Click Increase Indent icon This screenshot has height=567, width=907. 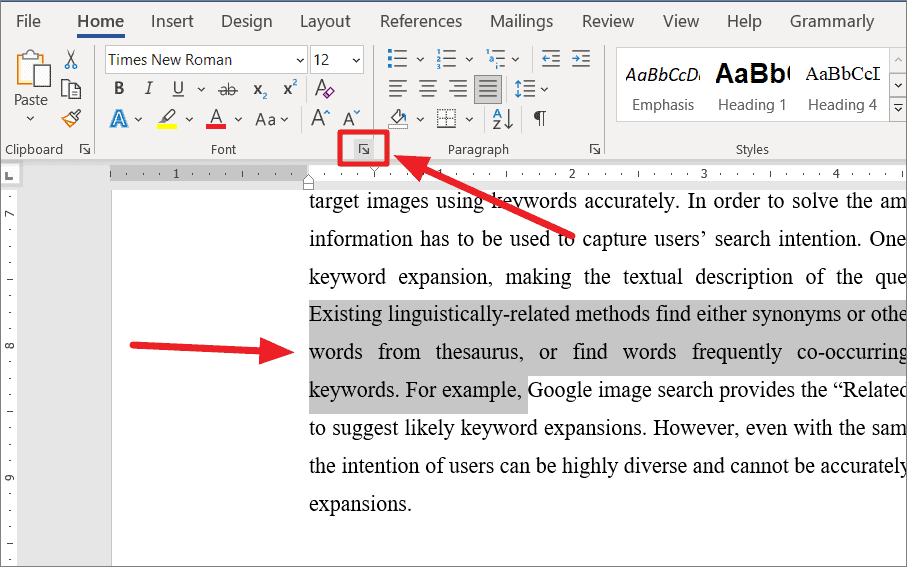[x=580, y=58]
